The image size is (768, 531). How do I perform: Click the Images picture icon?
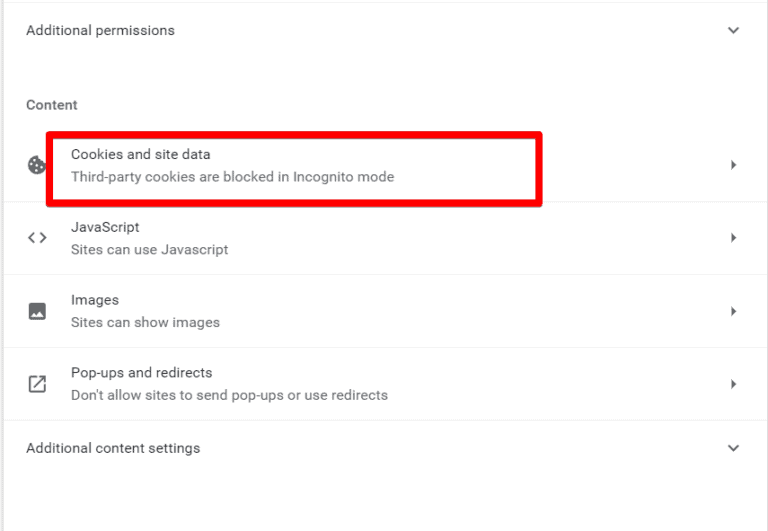pyautogui.click(x=37, y=311)
